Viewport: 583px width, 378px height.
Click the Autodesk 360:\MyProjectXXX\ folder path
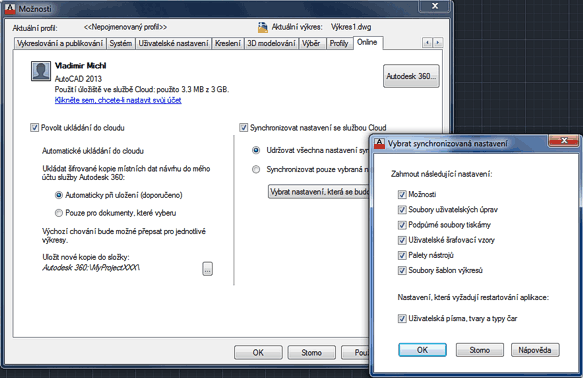(x=91, y=267)
